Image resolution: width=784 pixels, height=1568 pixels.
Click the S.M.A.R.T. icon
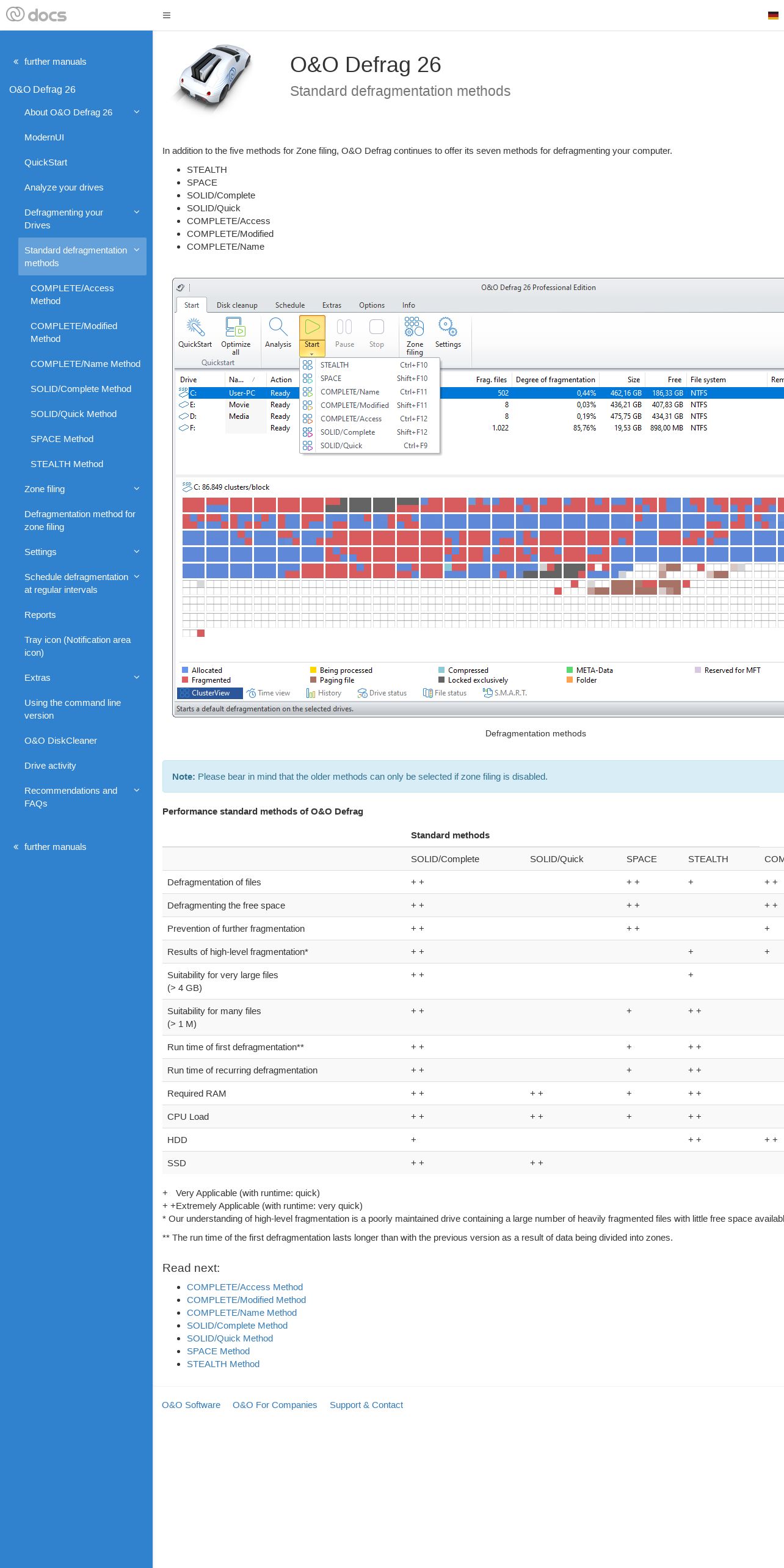[x=487, y=693]
